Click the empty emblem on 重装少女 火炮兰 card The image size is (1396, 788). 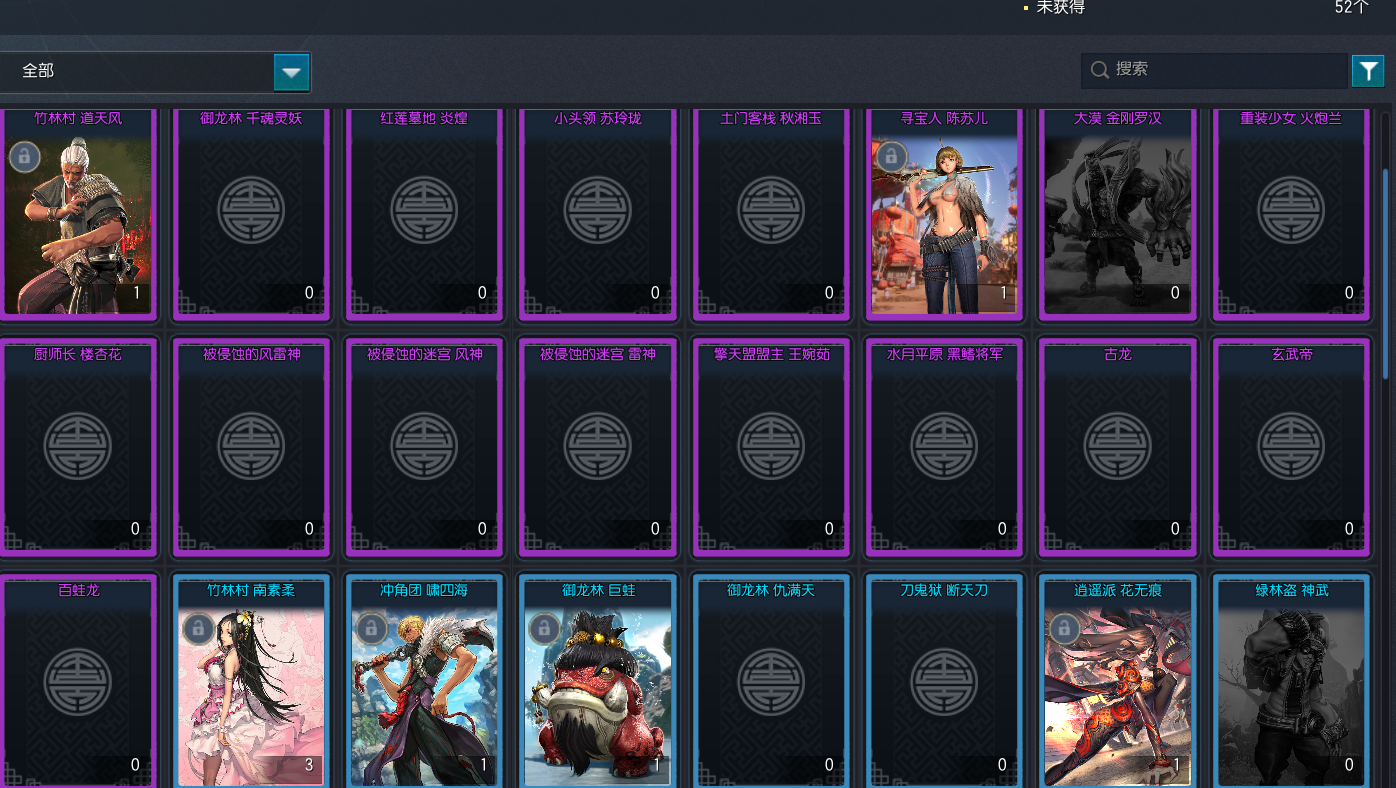1291,210
